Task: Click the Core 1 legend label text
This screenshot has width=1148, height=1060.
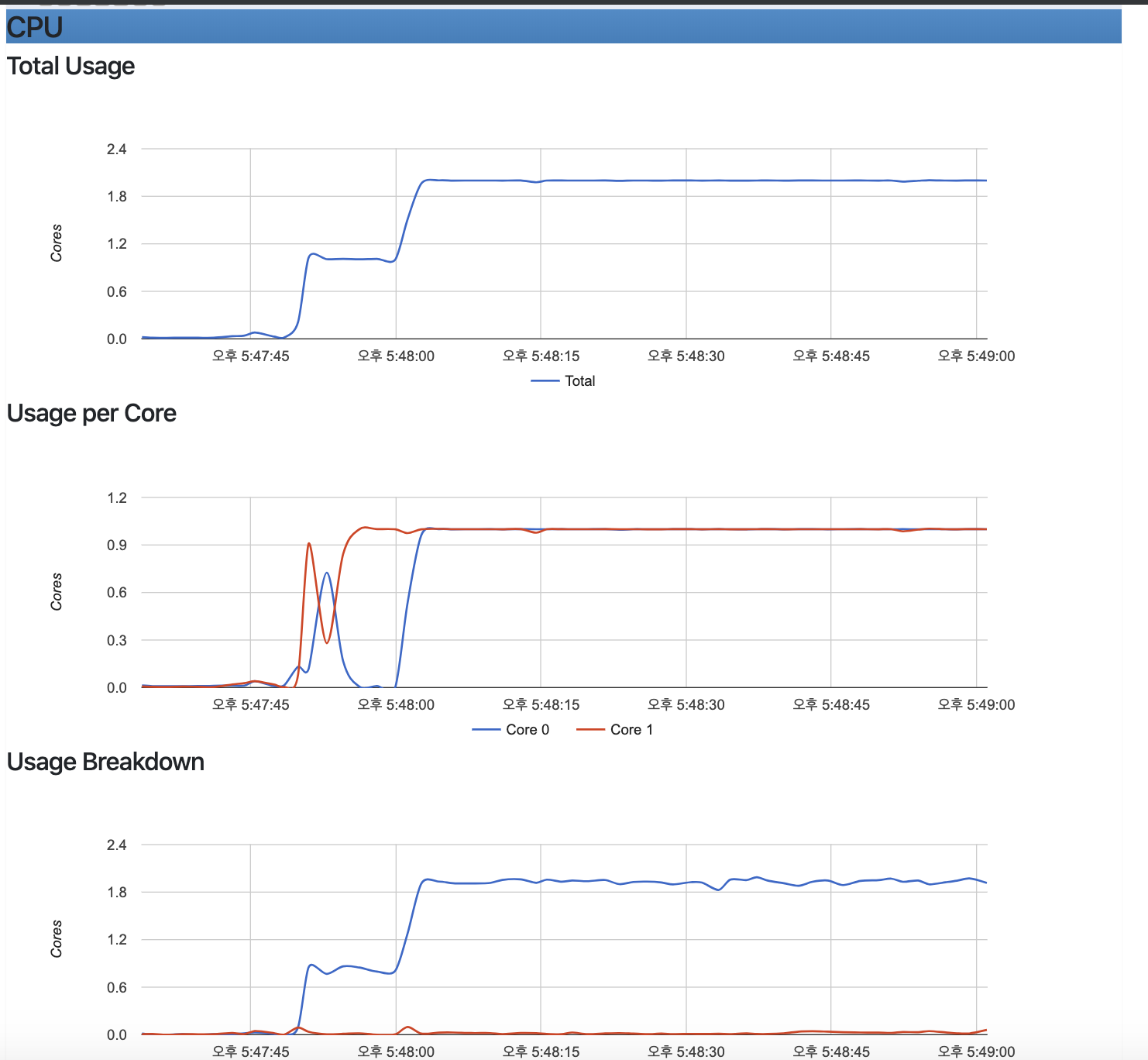Action: [631, 729]
